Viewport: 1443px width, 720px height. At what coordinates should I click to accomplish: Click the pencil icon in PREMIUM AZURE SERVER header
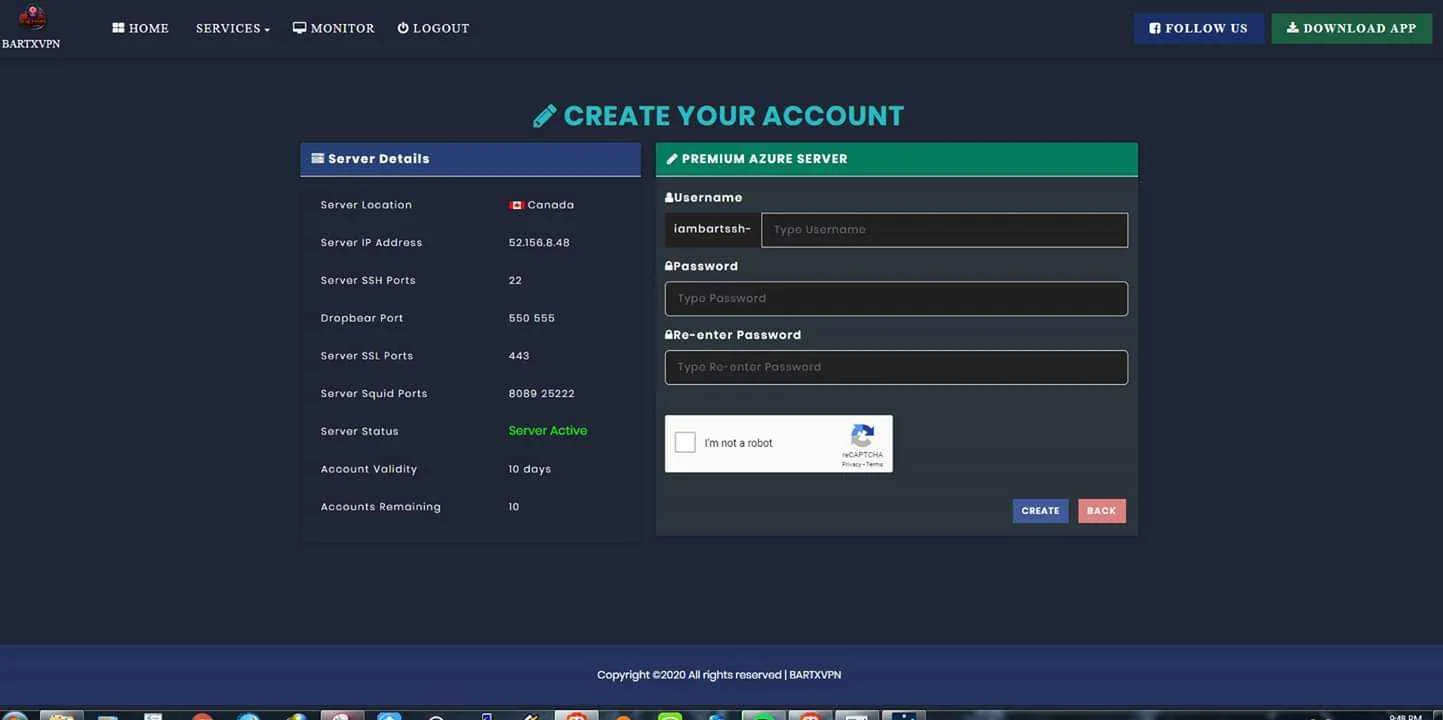(x=672, y=159)
